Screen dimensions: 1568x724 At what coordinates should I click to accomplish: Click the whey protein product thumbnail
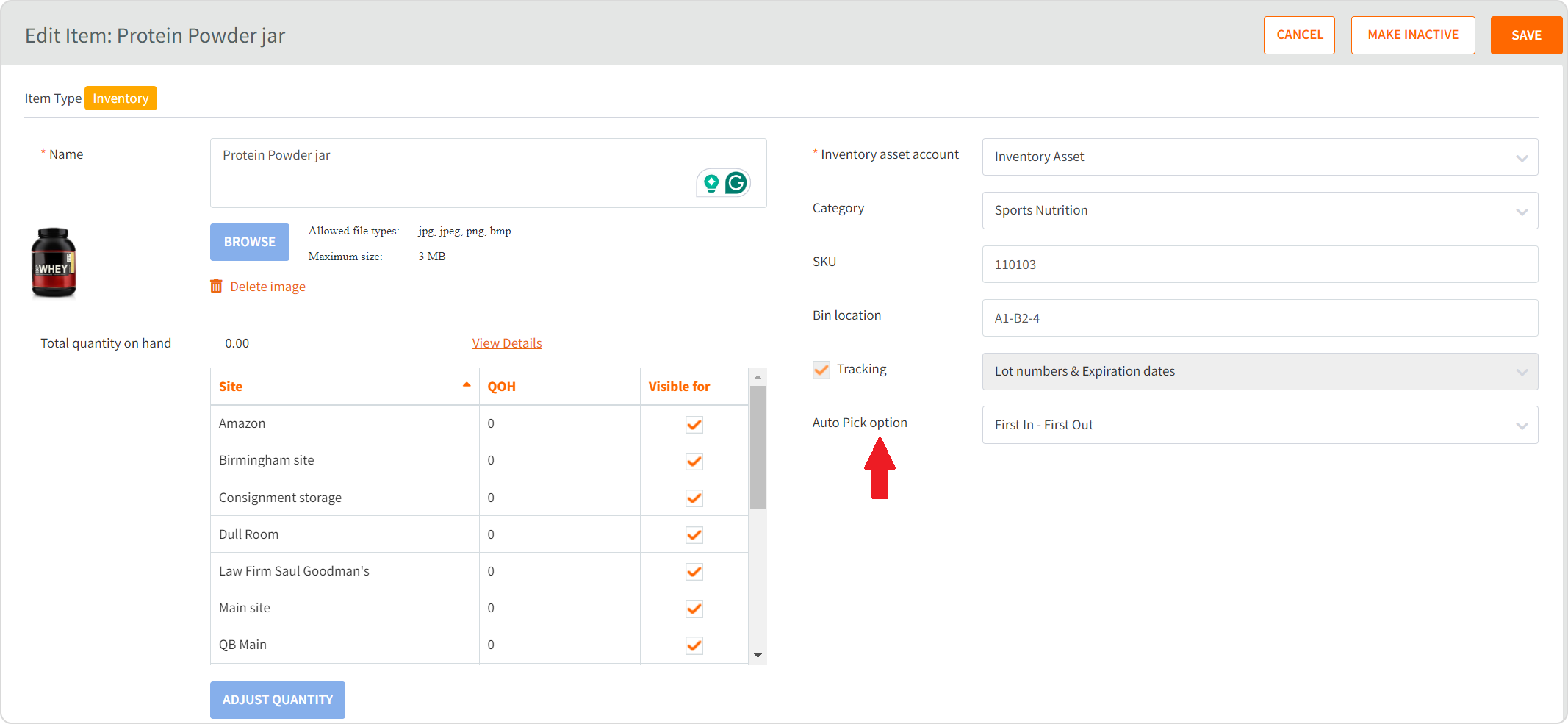click(54, 262)
